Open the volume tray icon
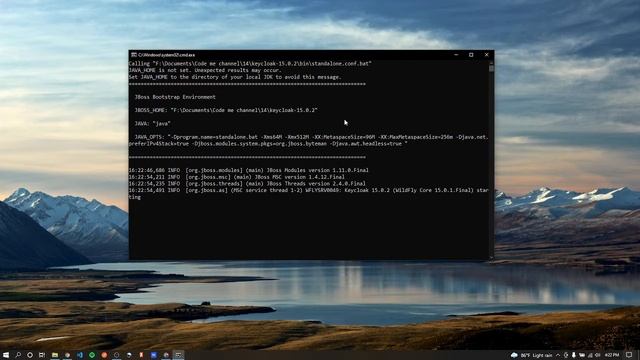 [598, 355]
